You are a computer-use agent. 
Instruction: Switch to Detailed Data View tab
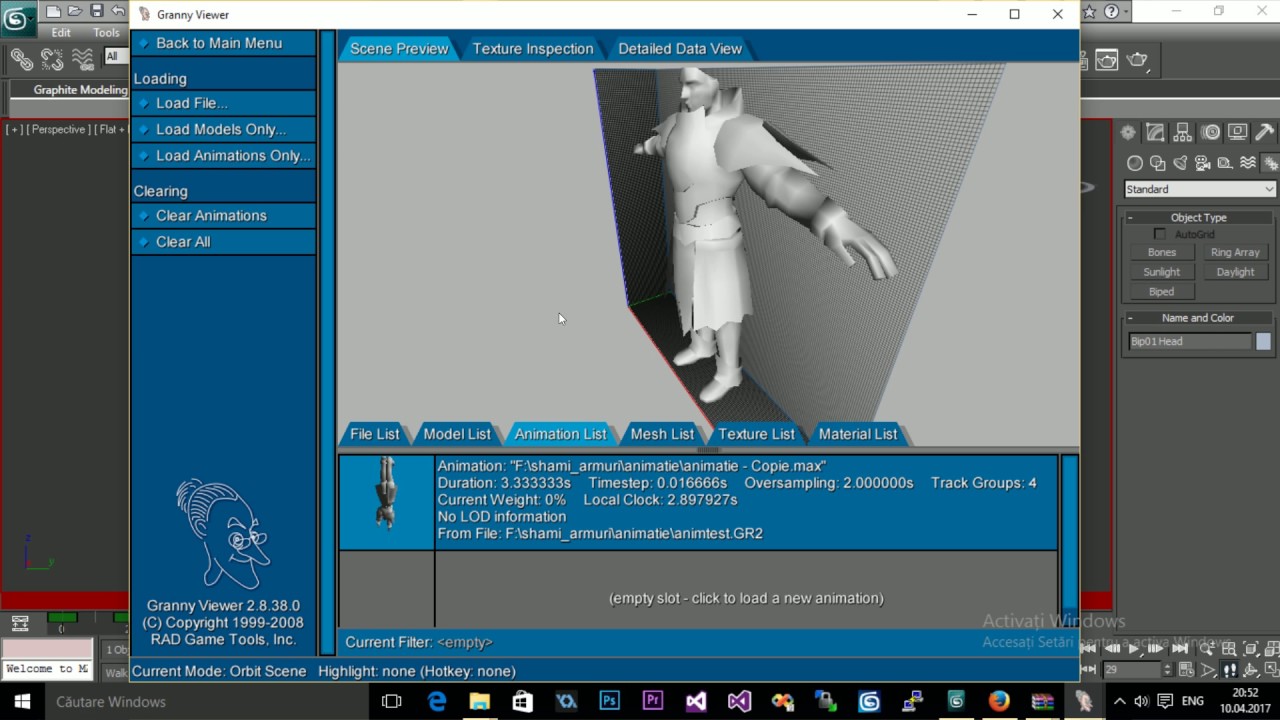point(680,48)
